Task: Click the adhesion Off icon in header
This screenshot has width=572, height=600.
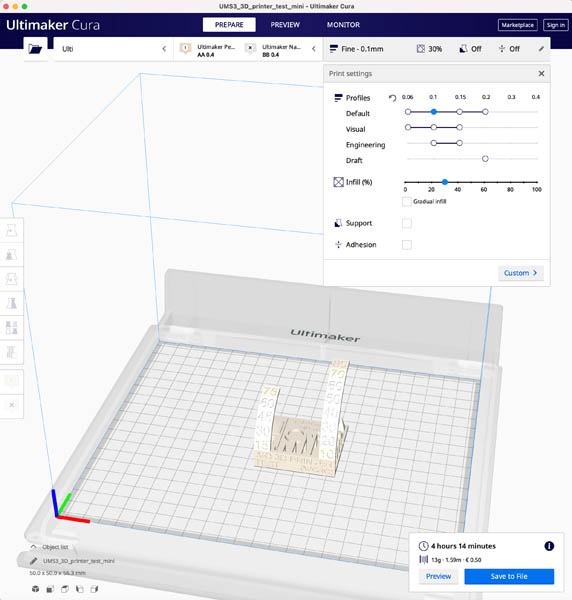Action: (502, 49)
